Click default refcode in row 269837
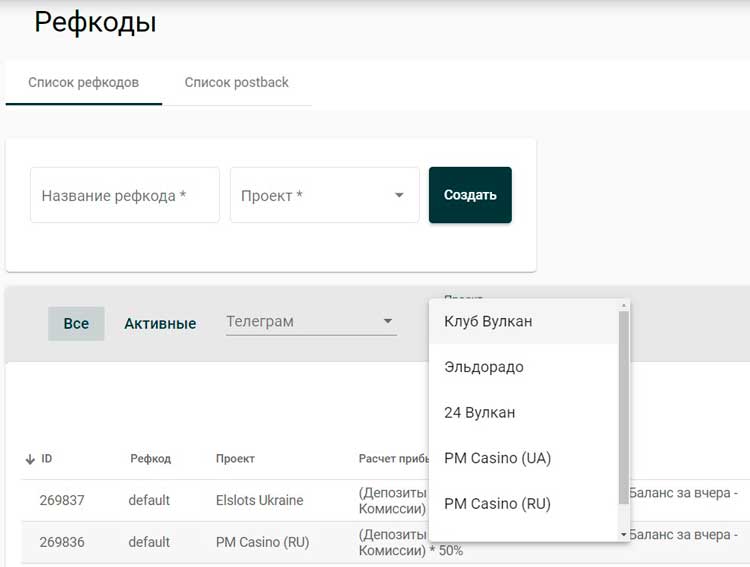This screenshot has height=567, width=750. tap(149, 500)
